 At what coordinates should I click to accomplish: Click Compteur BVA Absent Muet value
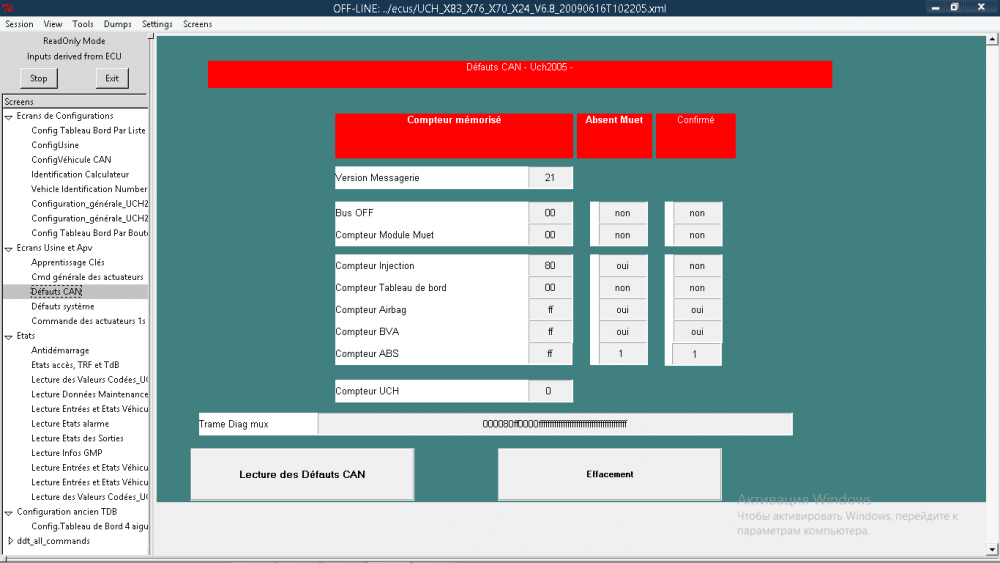(622, 332)
